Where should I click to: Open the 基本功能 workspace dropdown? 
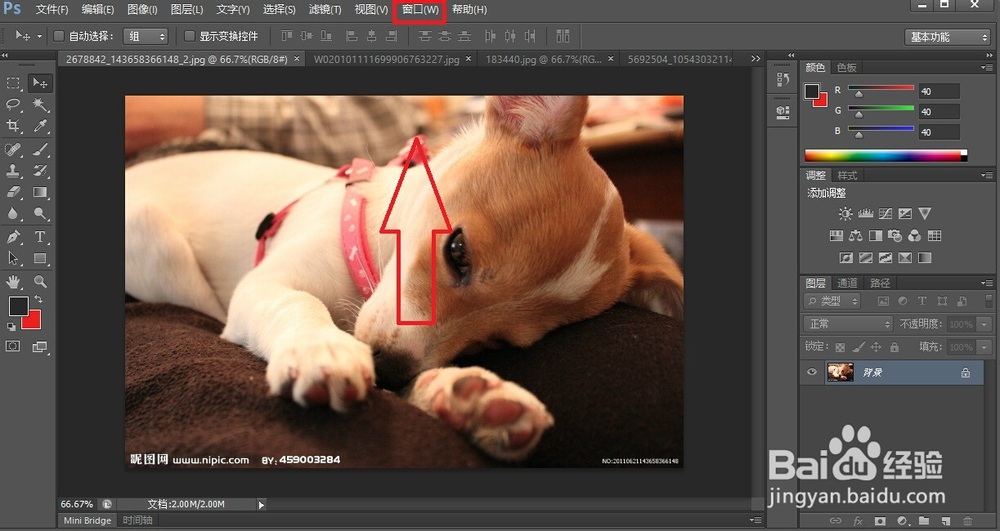coord(946,37)
